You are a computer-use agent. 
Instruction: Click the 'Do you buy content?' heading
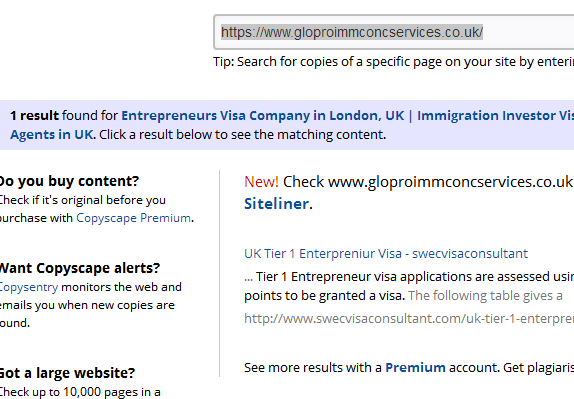point(69,181)
